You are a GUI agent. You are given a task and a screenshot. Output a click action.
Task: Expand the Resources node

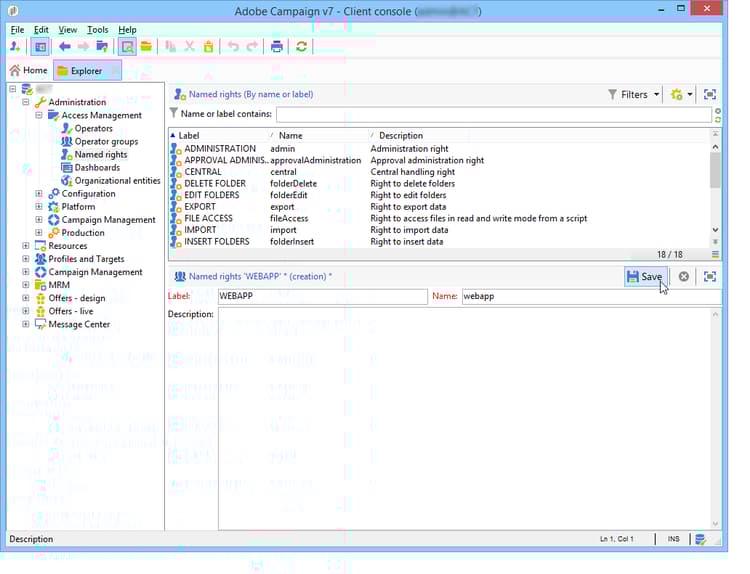point(26,245)
